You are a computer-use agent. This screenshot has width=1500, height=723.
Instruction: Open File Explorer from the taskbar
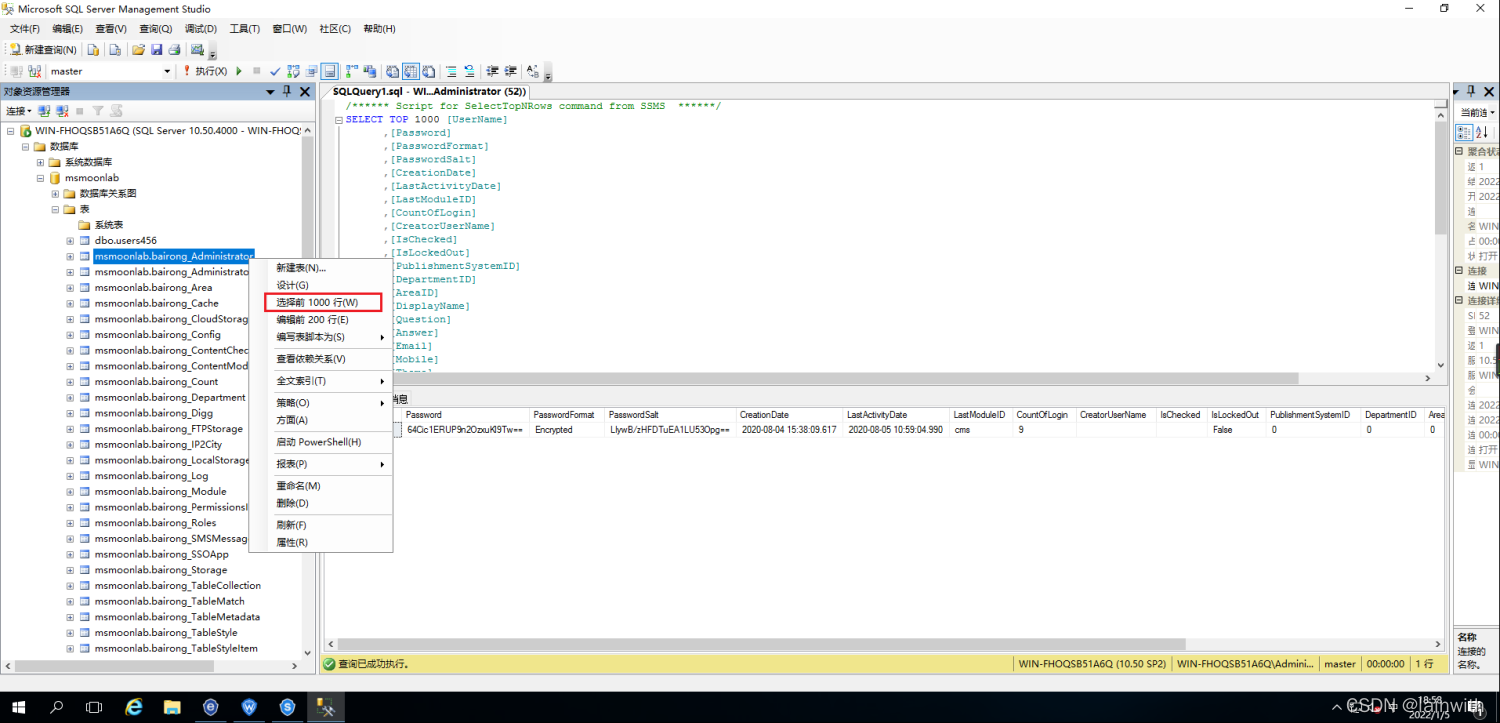(172, 707)
